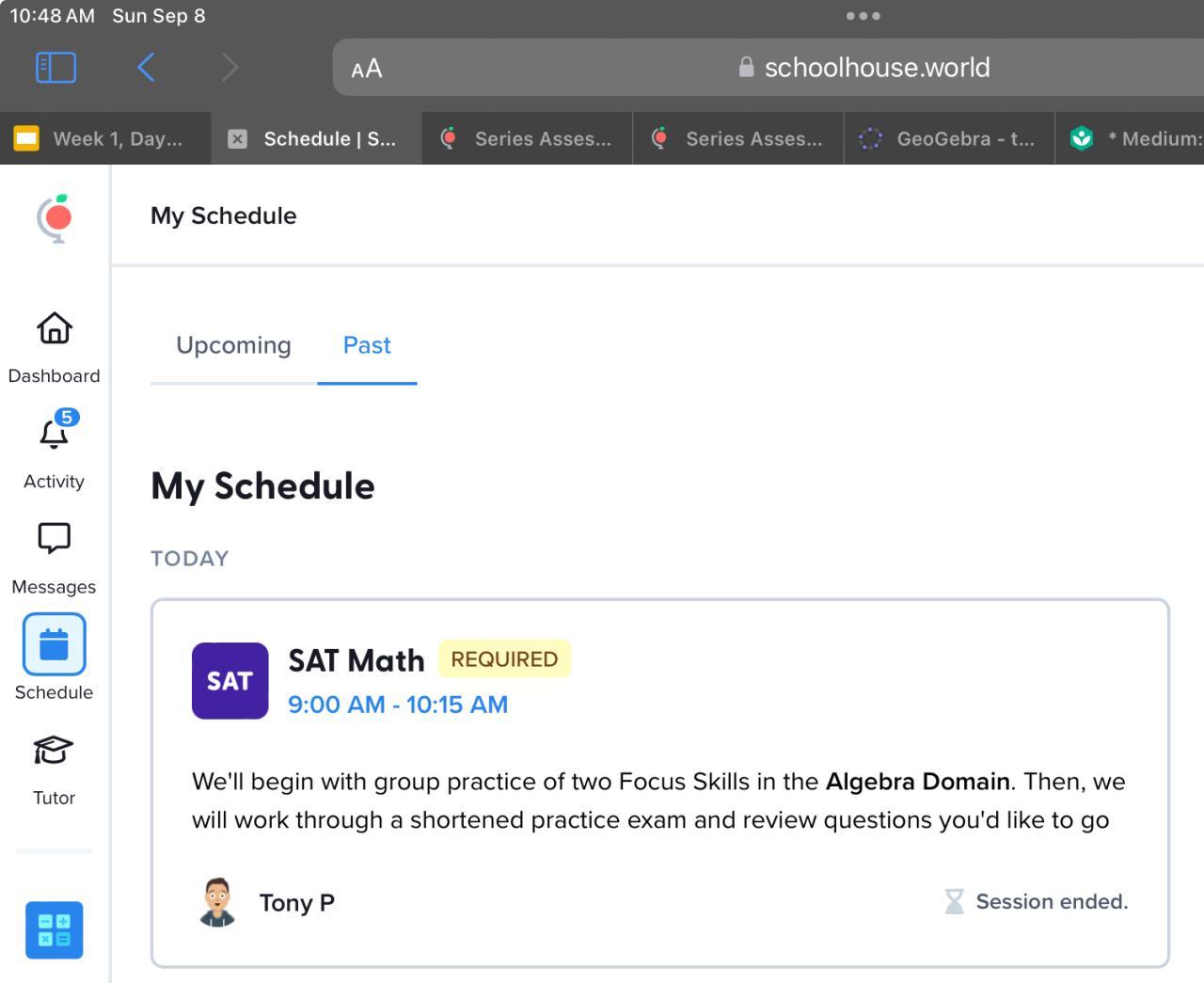Open the Messages chat icon
This screenshot has height=983, width=1204.
(55, 539)
